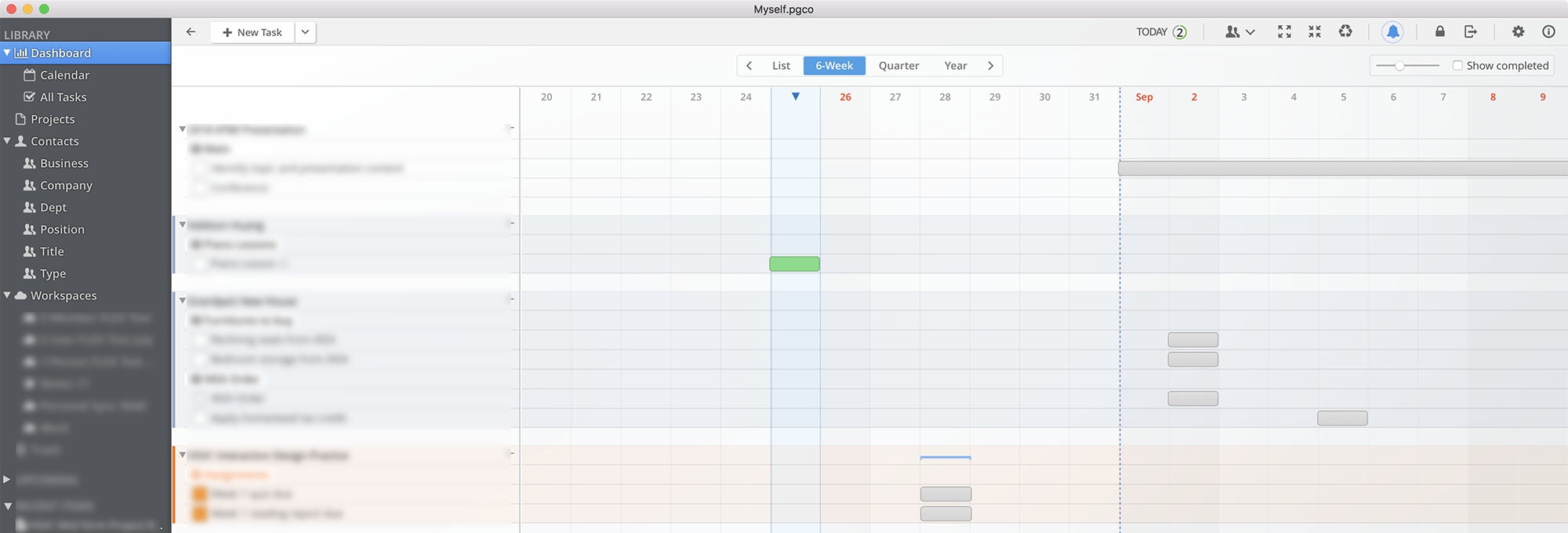Toggle the blue notification bell

[x=1392, y=31]
